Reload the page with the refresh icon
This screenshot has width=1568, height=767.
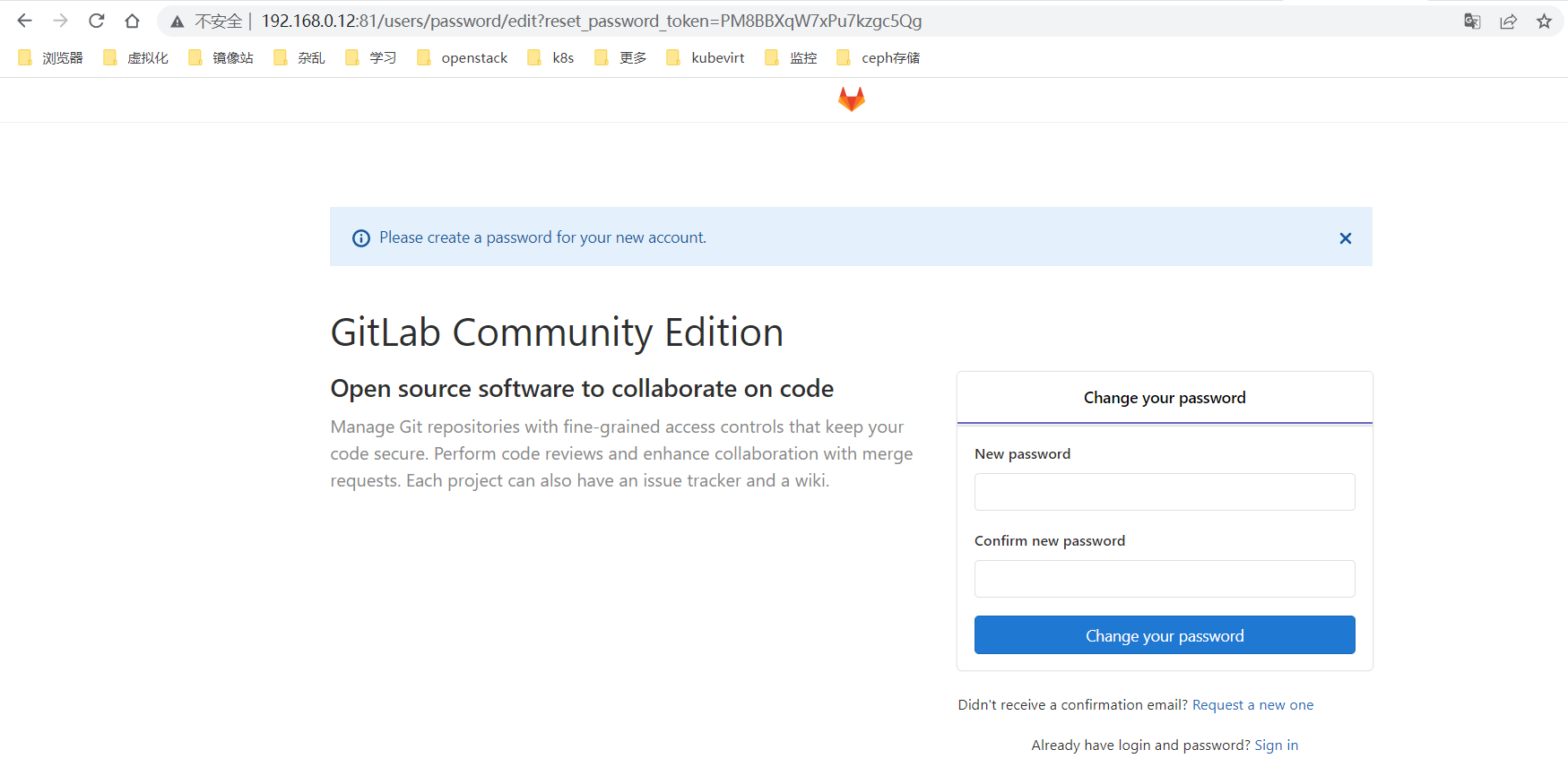[97, 21]
